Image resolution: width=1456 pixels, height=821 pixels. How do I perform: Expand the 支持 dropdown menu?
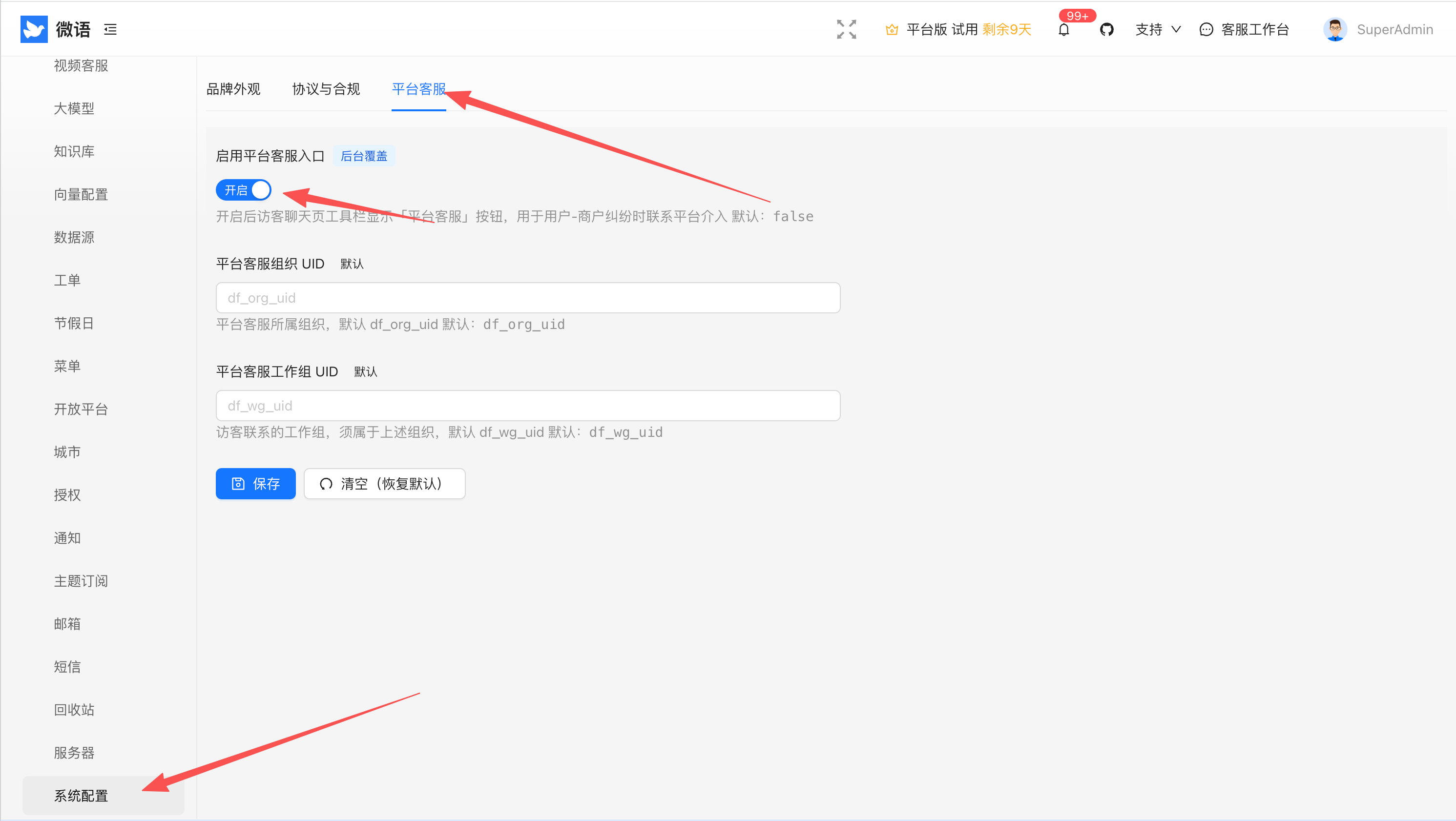pyautogui.click(x=1158, y=29)
